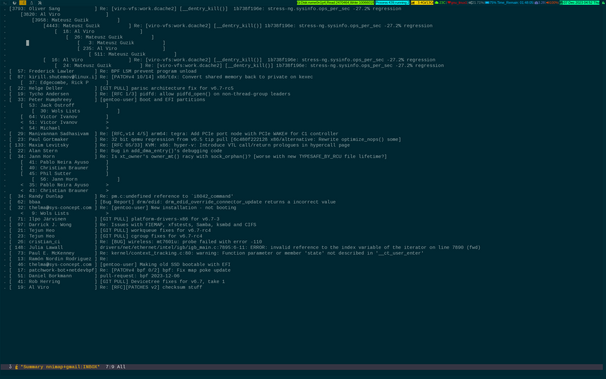
Task: Open Tycho Andersen's pidfd RFC message
Action: click(x=150, y=94)
